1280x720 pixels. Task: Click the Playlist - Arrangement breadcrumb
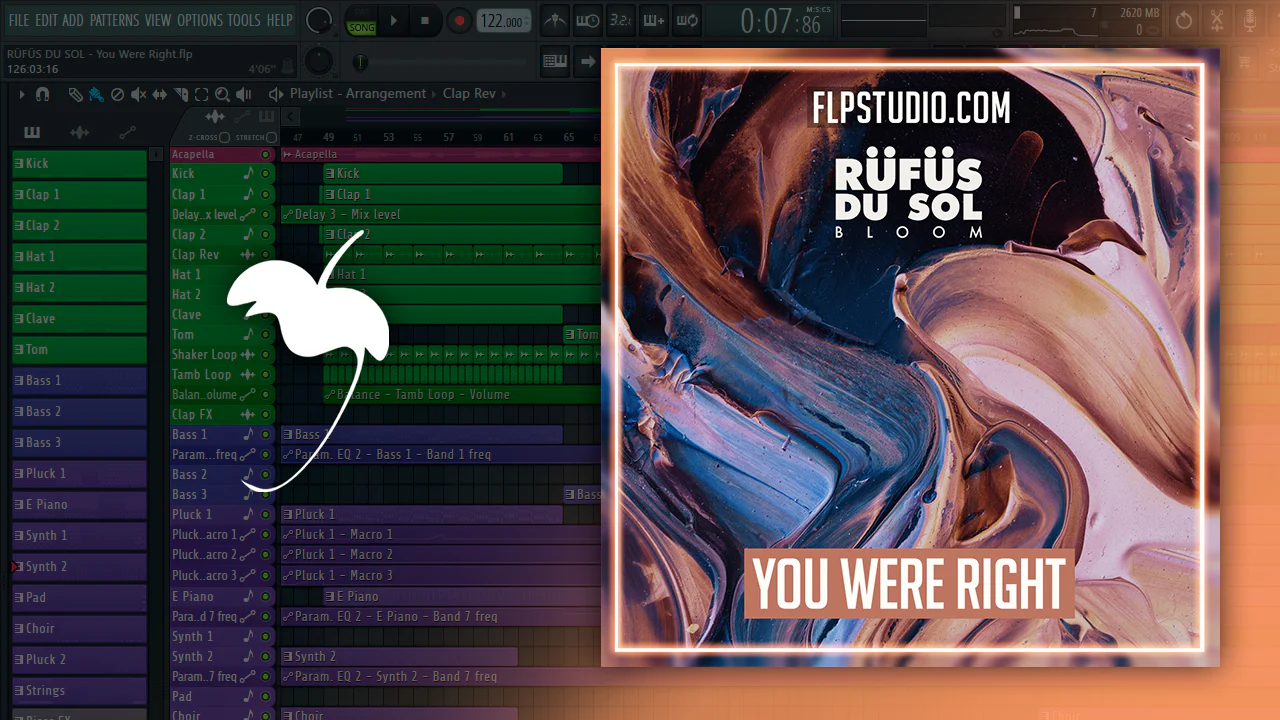point(358,94)
